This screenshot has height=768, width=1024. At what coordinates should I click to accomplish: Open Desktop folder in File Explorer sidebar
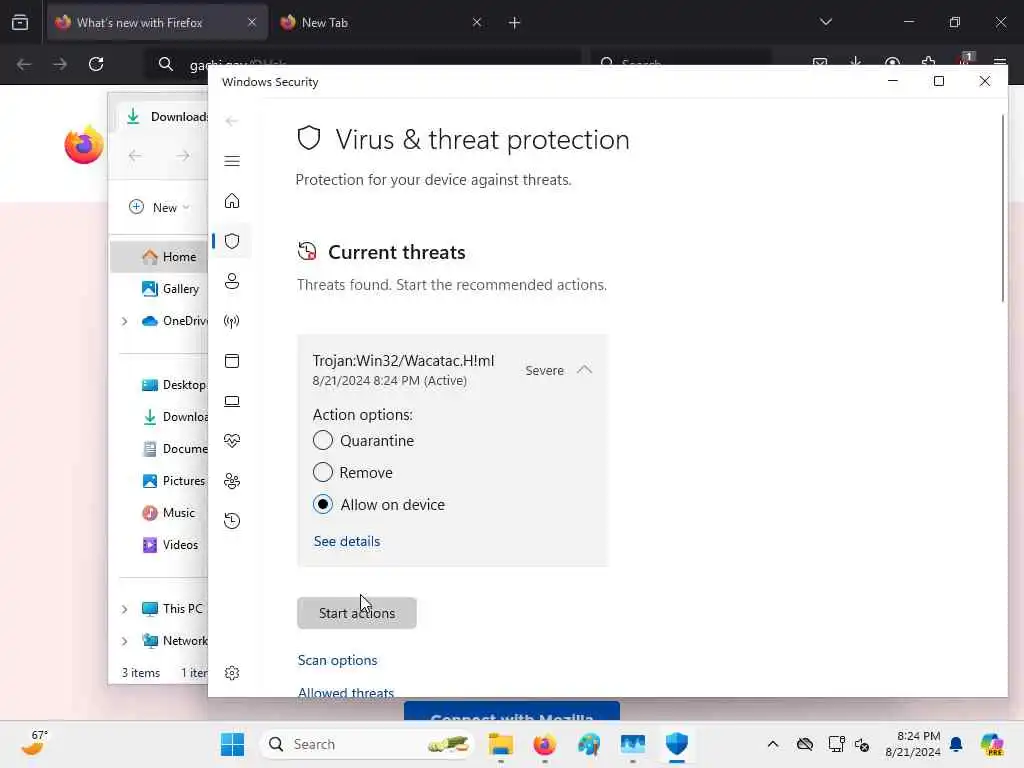174,385
